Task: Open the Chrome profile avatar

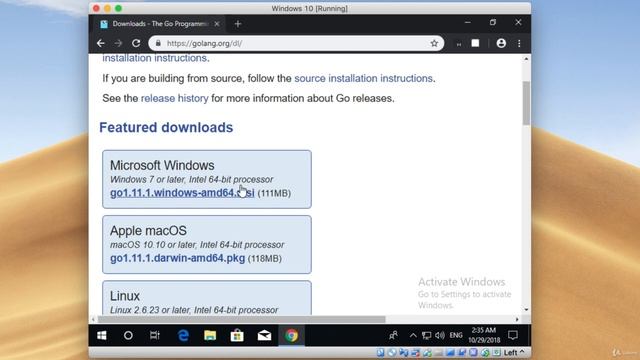Action: tap(501, 43)
